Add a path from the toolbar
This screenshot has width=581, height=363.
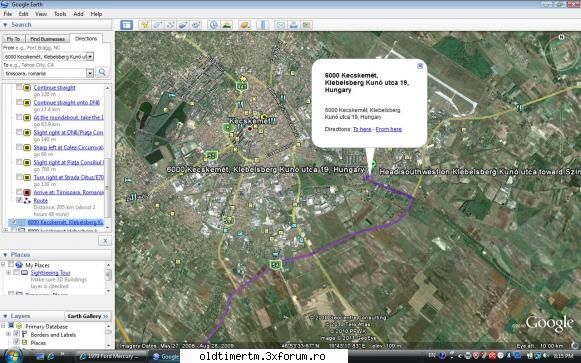tap(170, 25)
